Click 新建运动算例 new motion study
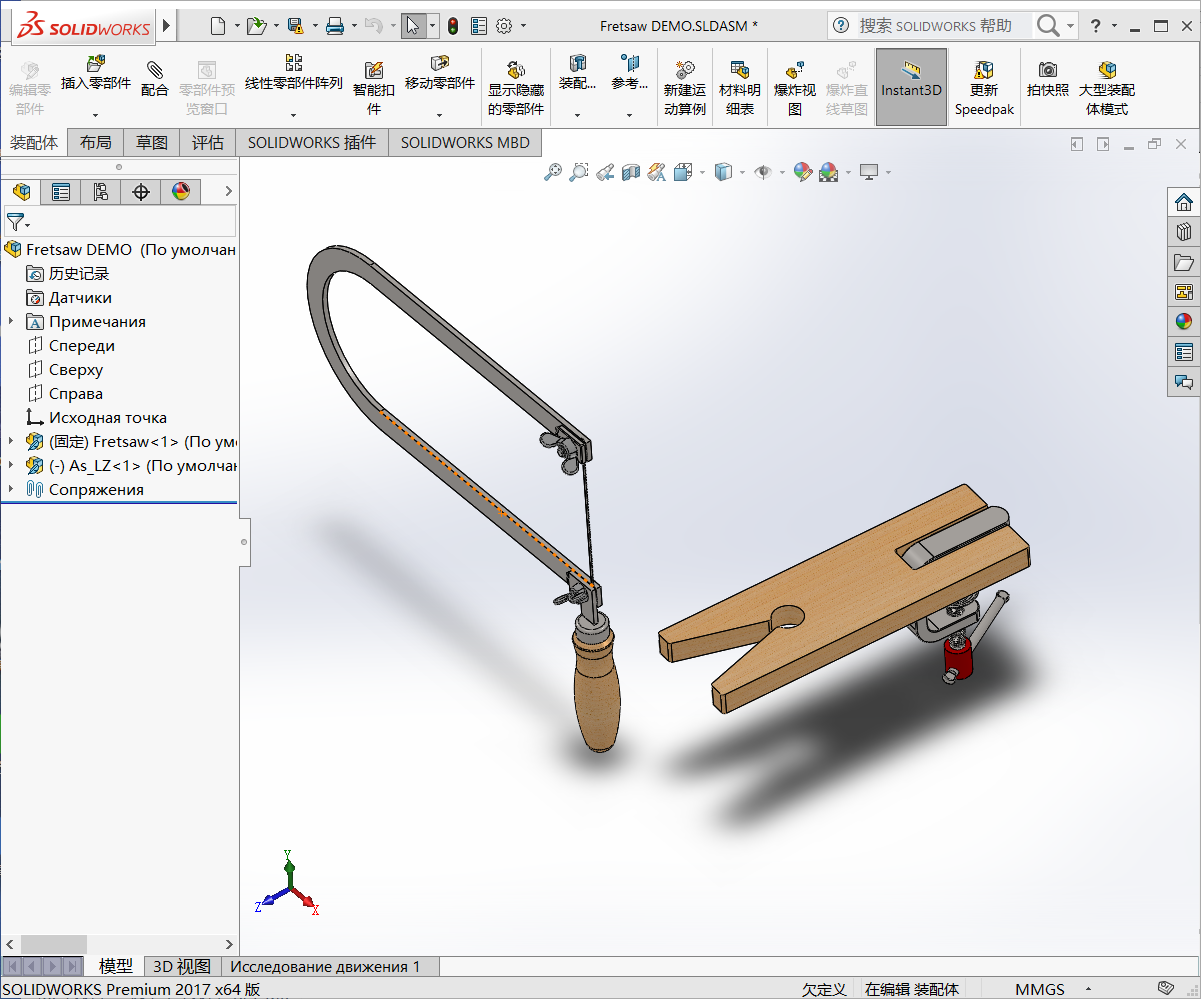This screenshot has width=1201, height=999. click(x=685, y=88)
